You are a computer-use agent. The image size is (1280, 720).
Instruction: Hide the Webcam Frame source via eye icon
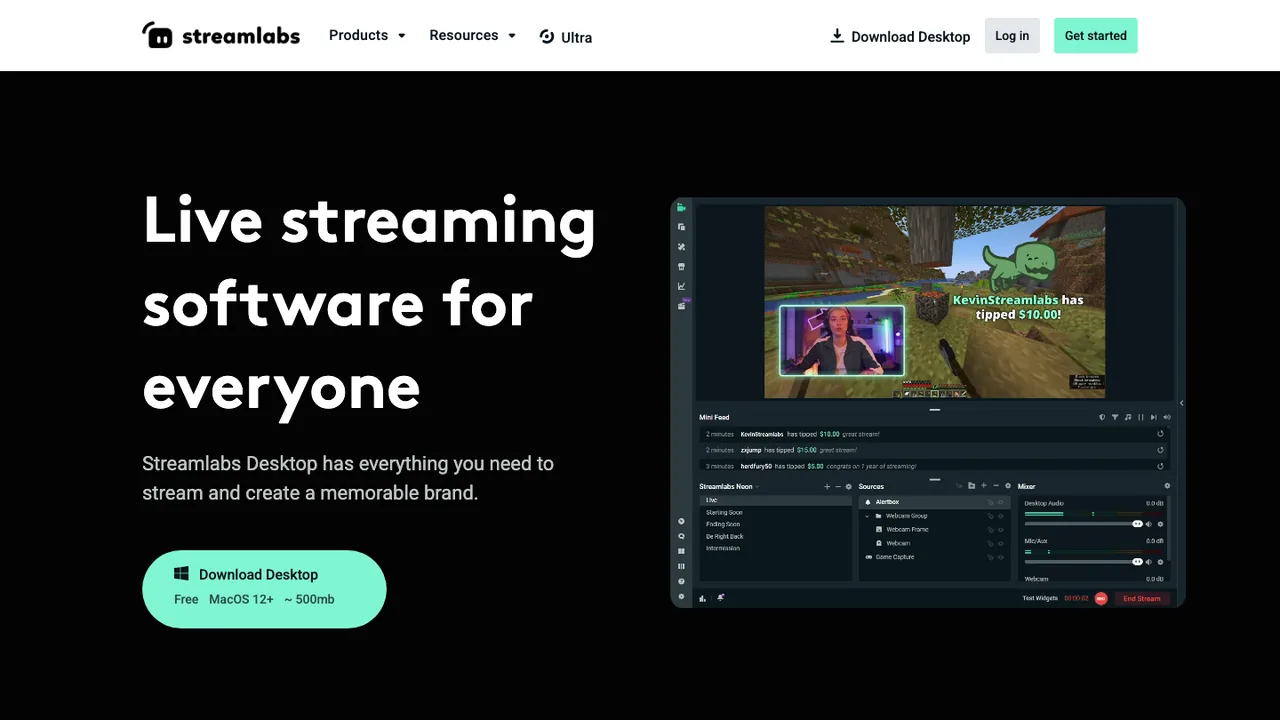[1001, 530]
